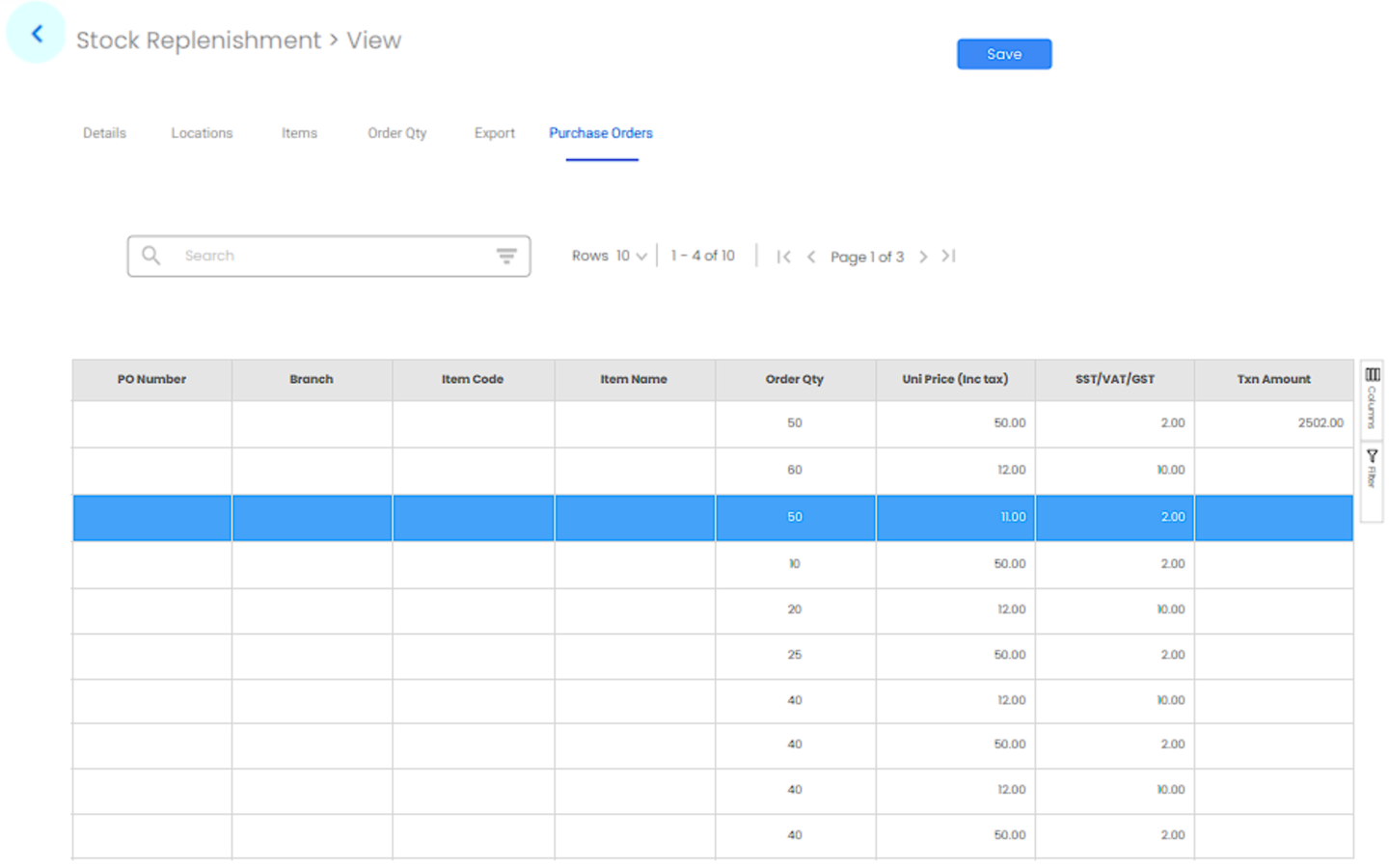The height and width of the screenshot is (868, 1389).
Task: Jump to the last page
Action: click(949, 257)
